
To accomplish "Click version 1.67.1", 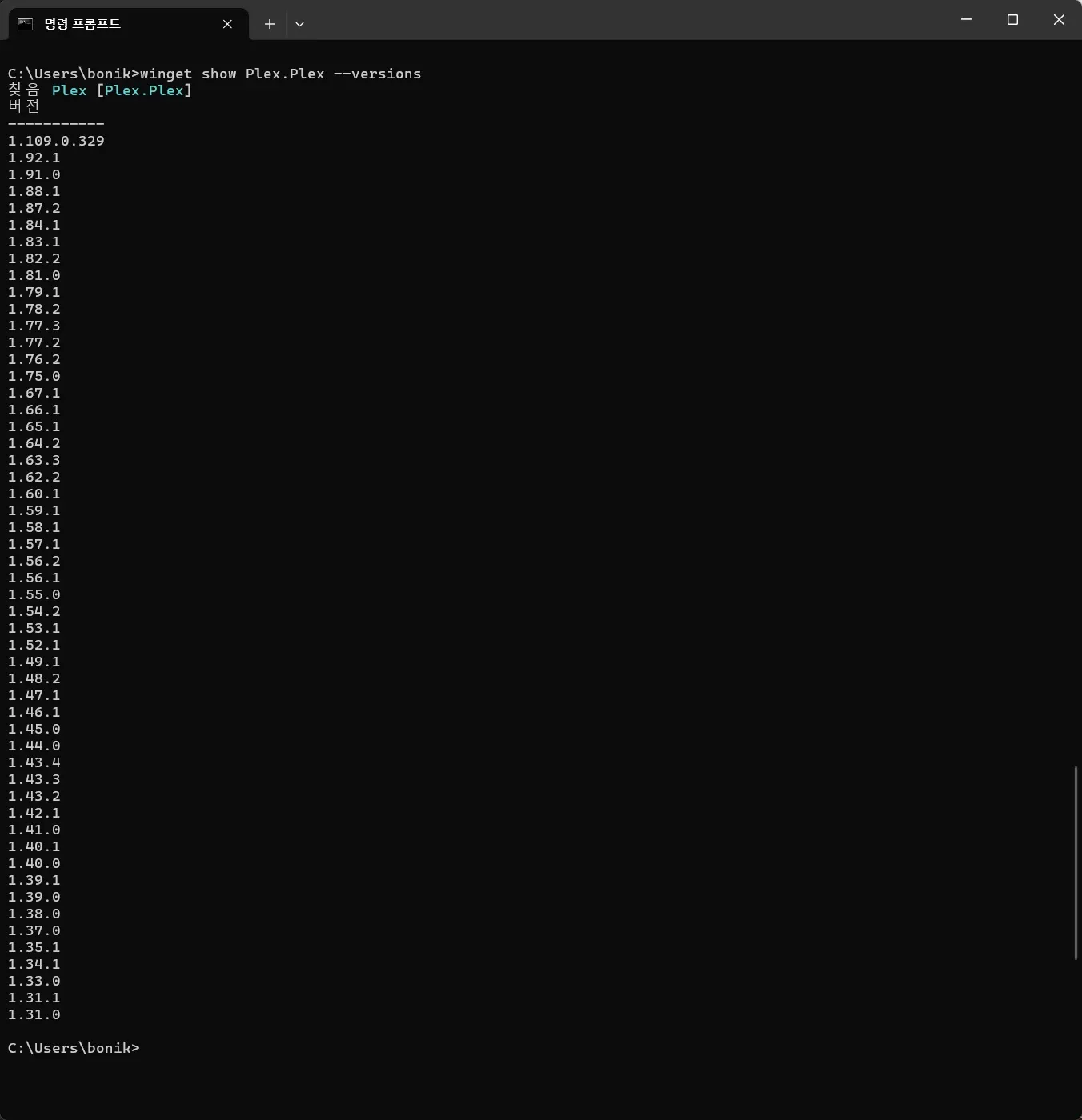I will pos(34,393).
